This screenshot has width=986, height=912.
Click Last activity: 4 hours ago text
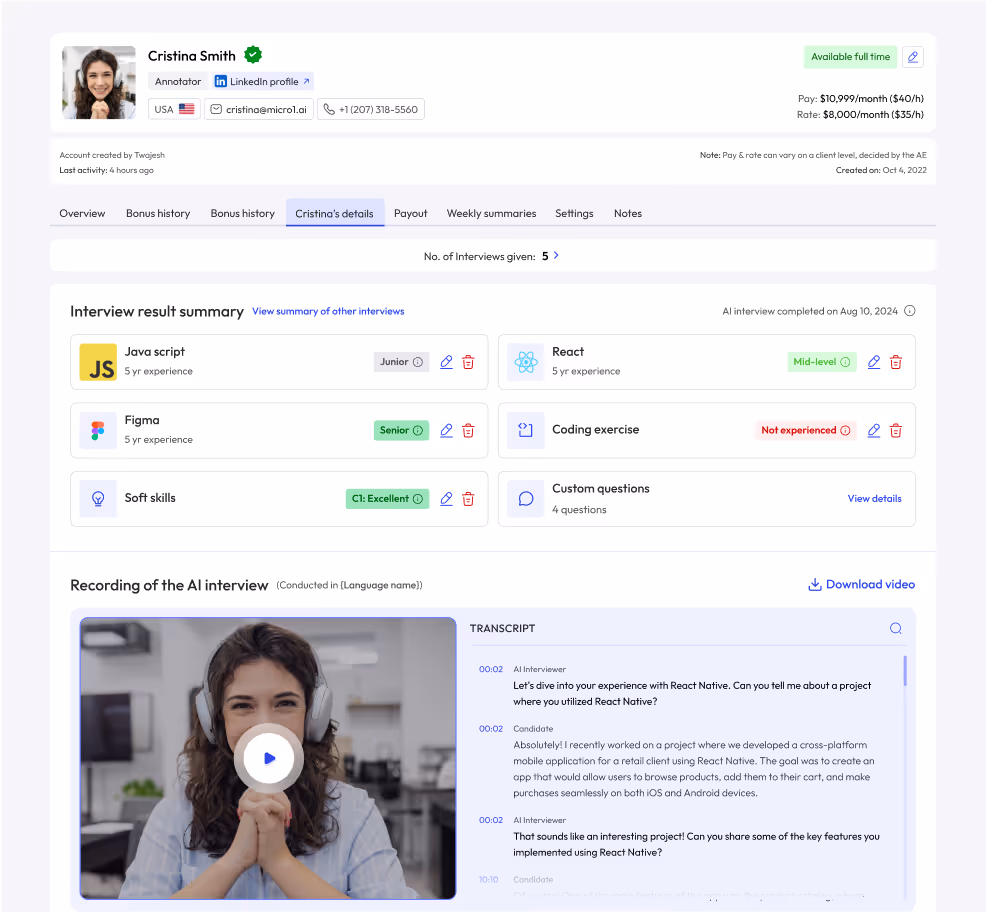click(x=106, y=170)
